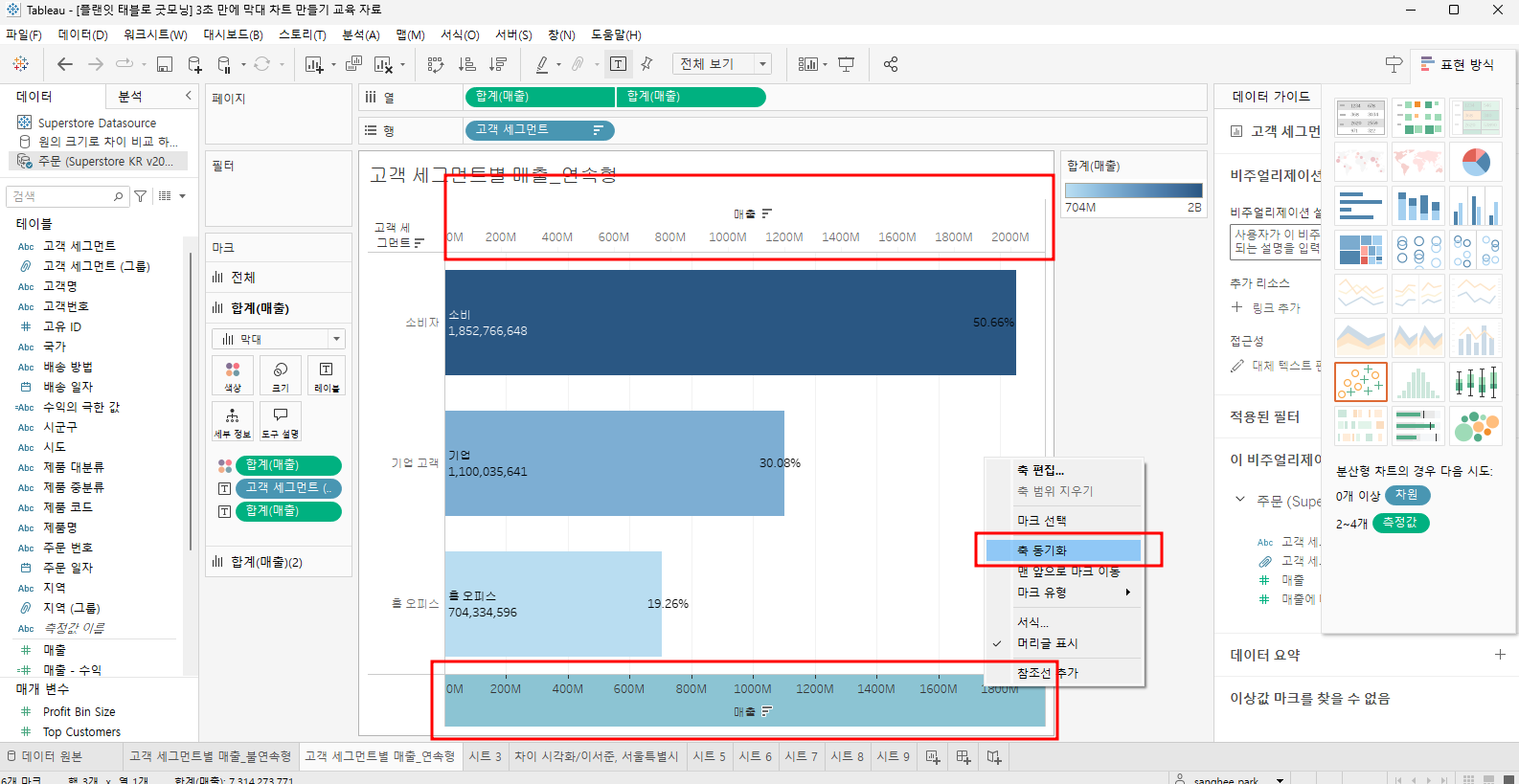
Task: Toggle show mark labels T button
Action: [619, 64]
